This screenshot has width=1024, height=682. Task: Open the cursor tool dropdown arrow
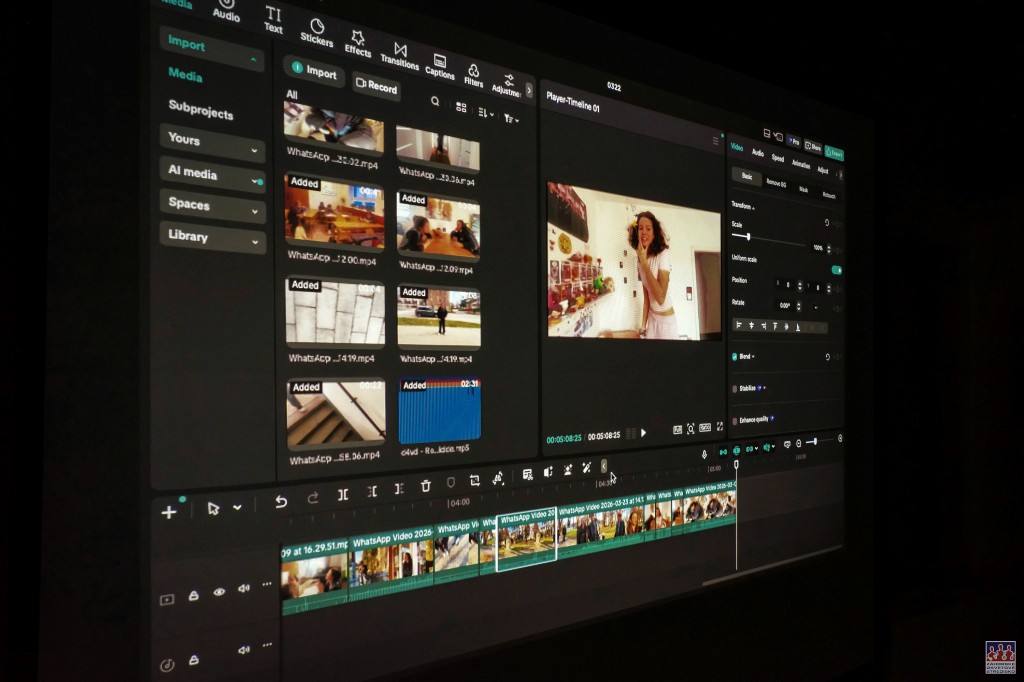point(237,508)
